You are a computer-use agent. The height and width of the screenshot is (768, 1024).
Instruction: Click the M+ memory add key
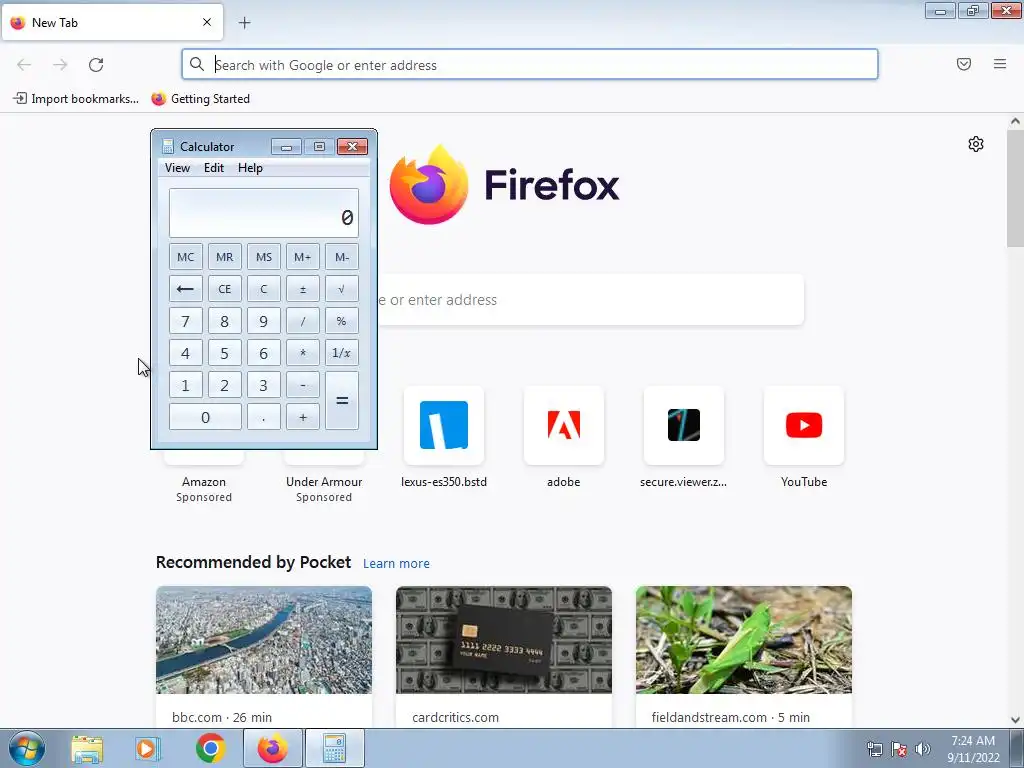pyautogui.click(x=302, y=257)
